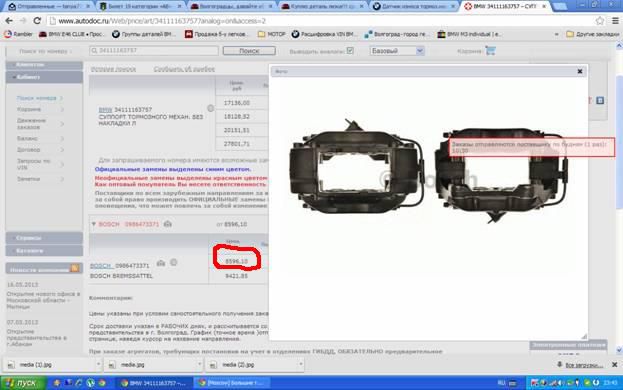The height and width of the screenshot is (390, 623).
Task: Toggle the show analogs checkbox
Action: [350, 50]
